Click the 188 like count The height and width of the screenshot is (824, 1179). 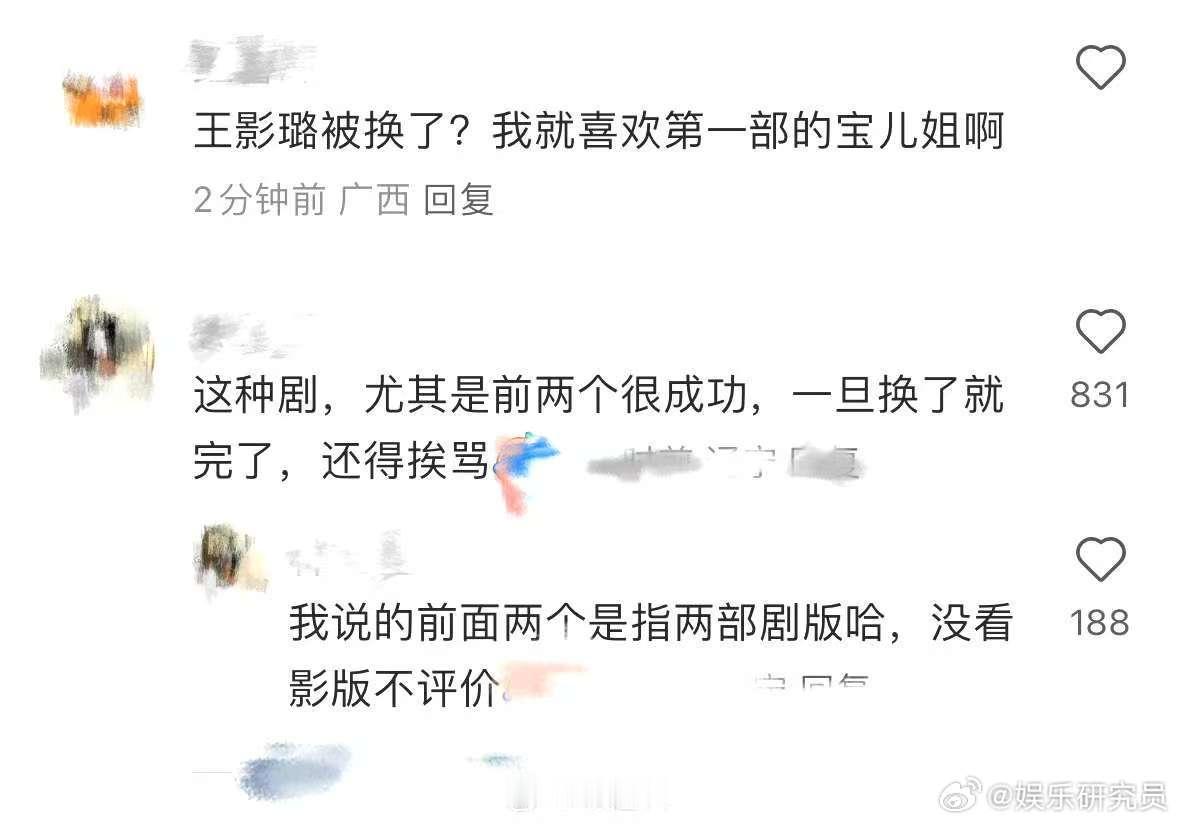coord(1099,623)
